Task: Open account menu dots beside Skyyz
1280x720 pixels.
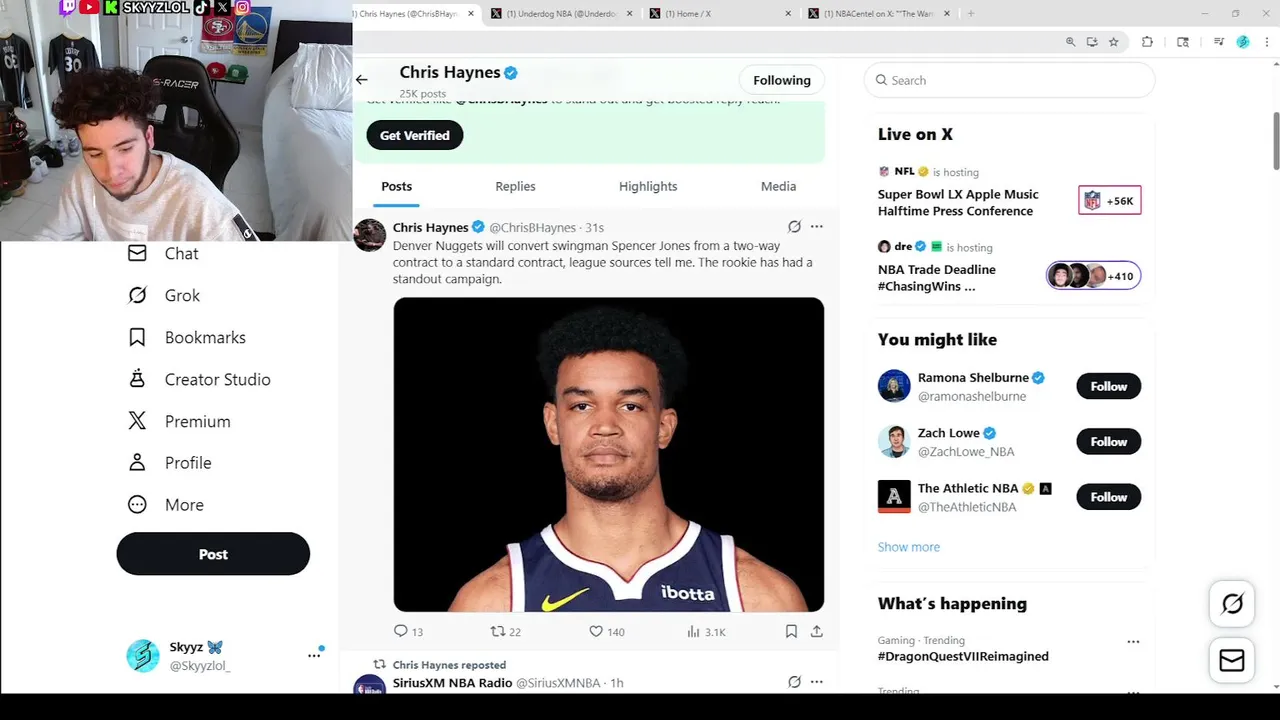Action: (x=314, y=656)
